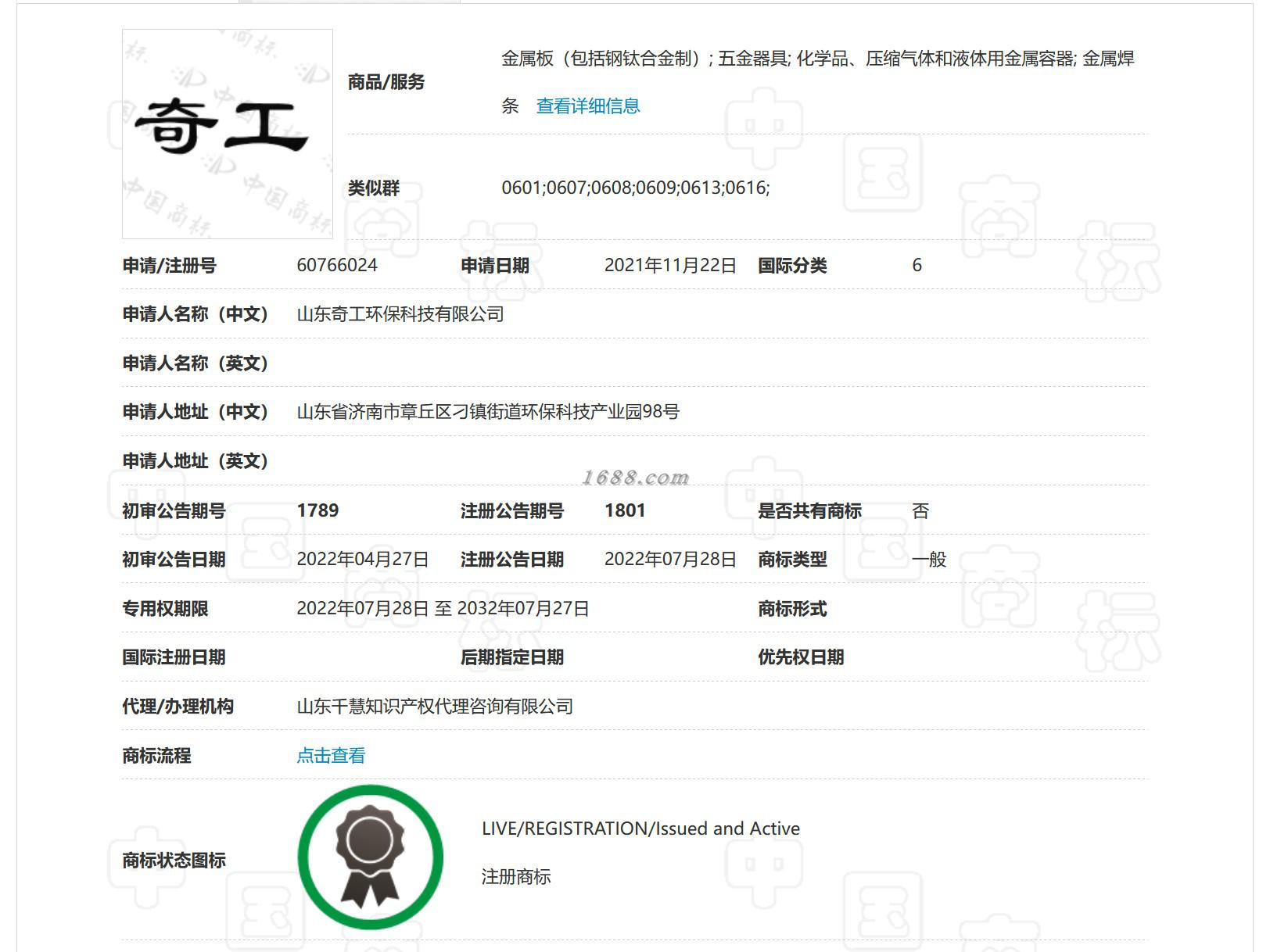
Task: Click the 申请人名称（中文） label
Action: tap(196, 314)
